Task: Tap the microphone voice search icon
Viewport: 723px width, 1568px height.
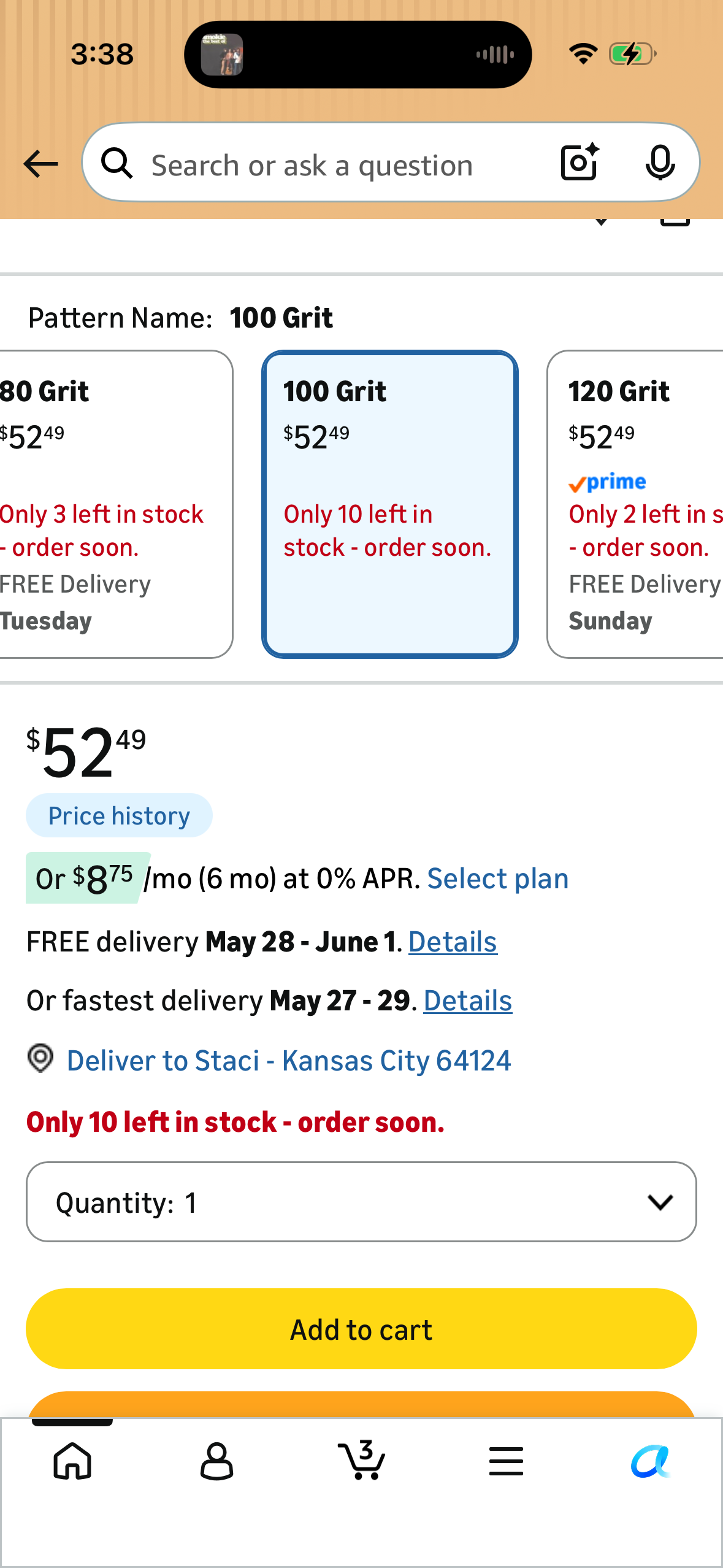Action: pyautogui.click(x=660, y=163)
